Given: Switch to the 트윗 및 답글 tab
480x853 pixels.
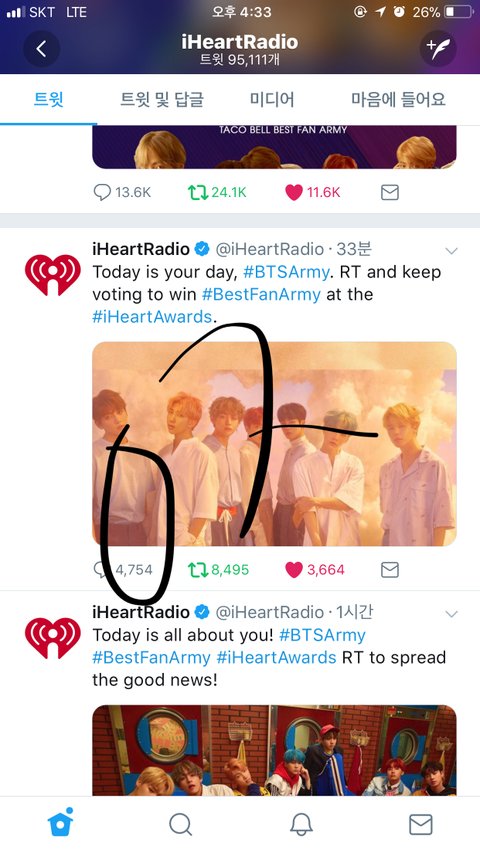Looking at the screenshot, I should coord(162,100).
